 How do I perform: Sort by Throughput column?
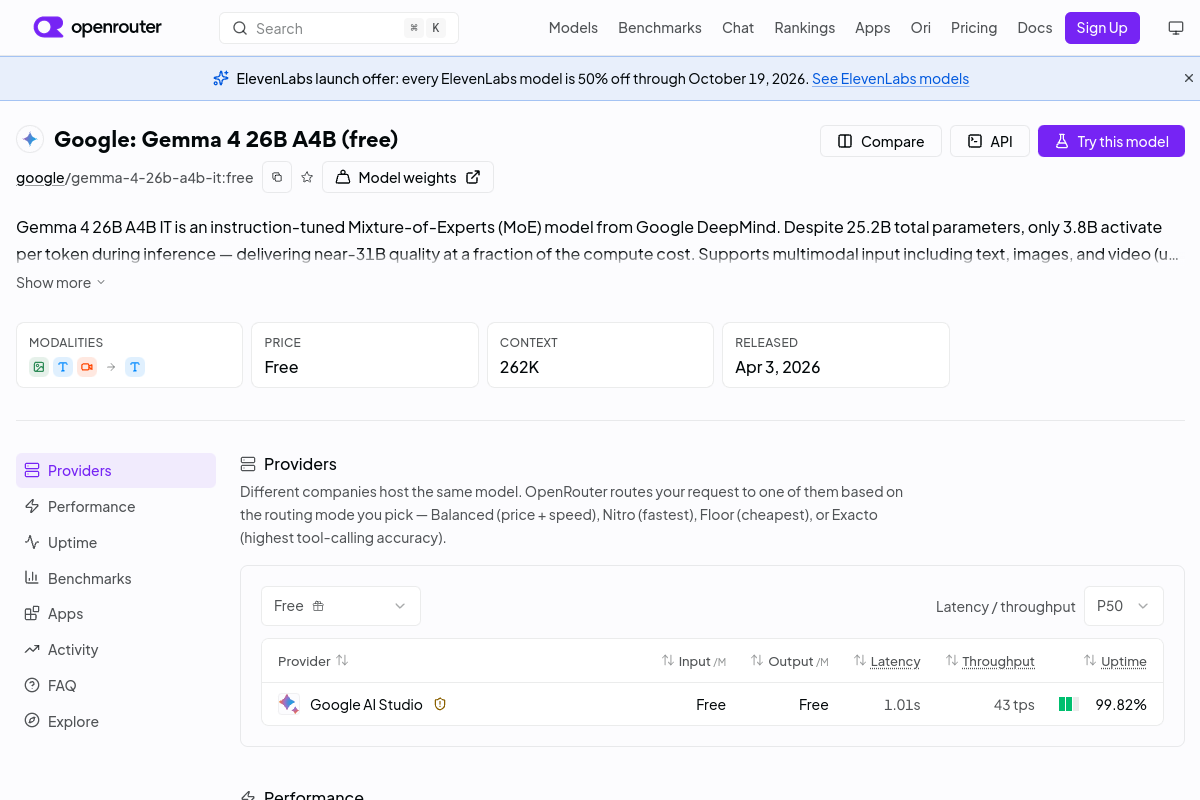click(990, 661)
